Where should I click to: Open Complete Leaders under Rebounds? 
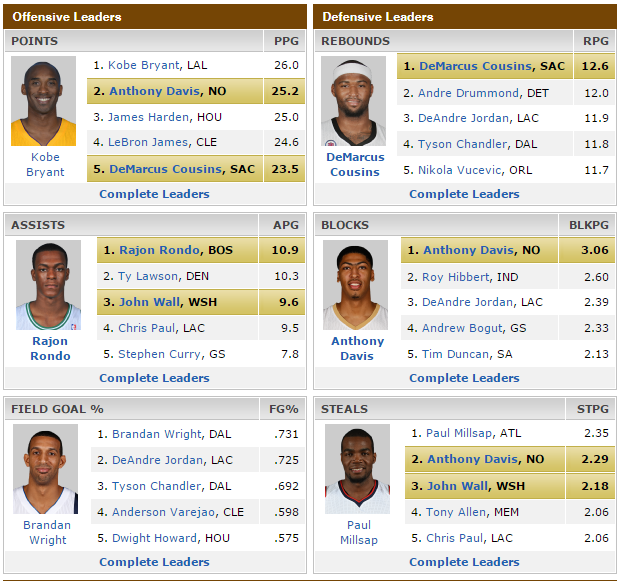pos(464,194)
